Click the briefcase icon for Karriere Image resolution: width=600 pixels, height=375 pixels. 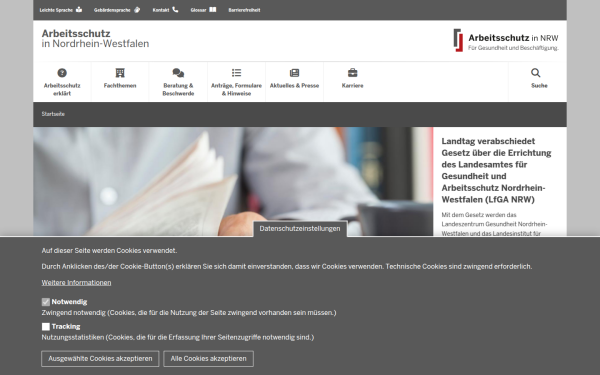(x=352, y=73)
